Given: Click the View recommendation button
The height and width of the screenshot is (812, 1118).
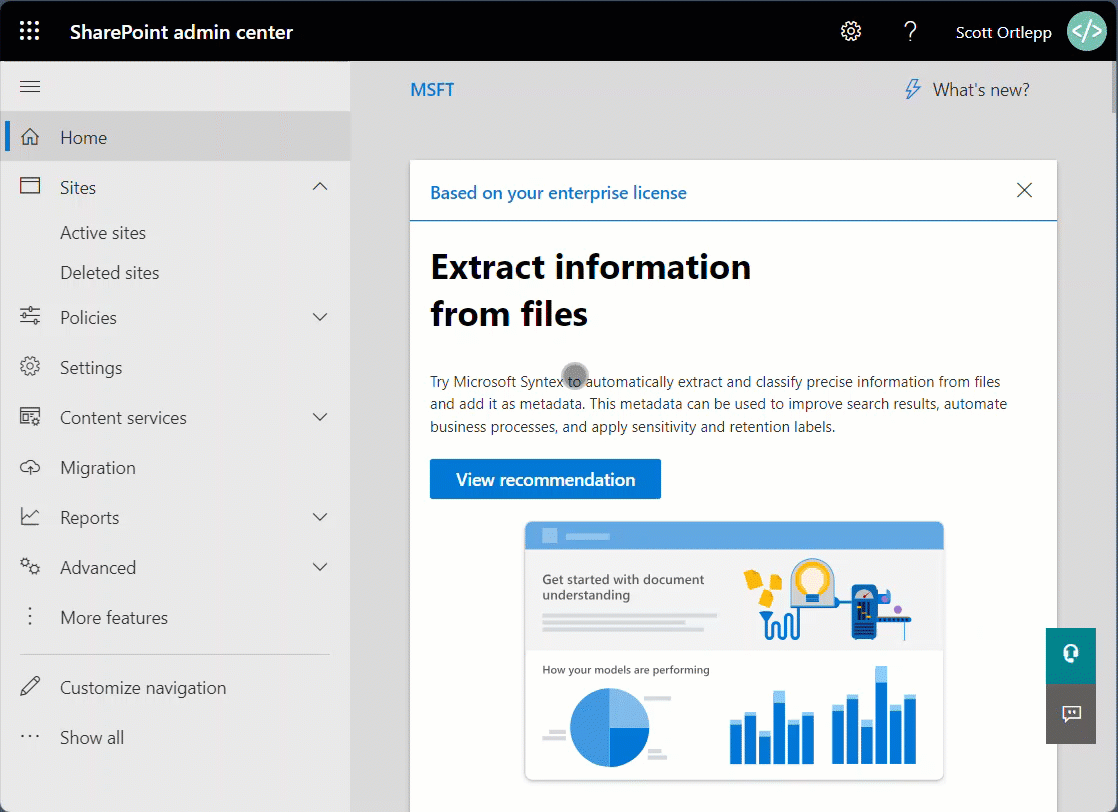Looking at the screenshot, I should tap(545, 479).
